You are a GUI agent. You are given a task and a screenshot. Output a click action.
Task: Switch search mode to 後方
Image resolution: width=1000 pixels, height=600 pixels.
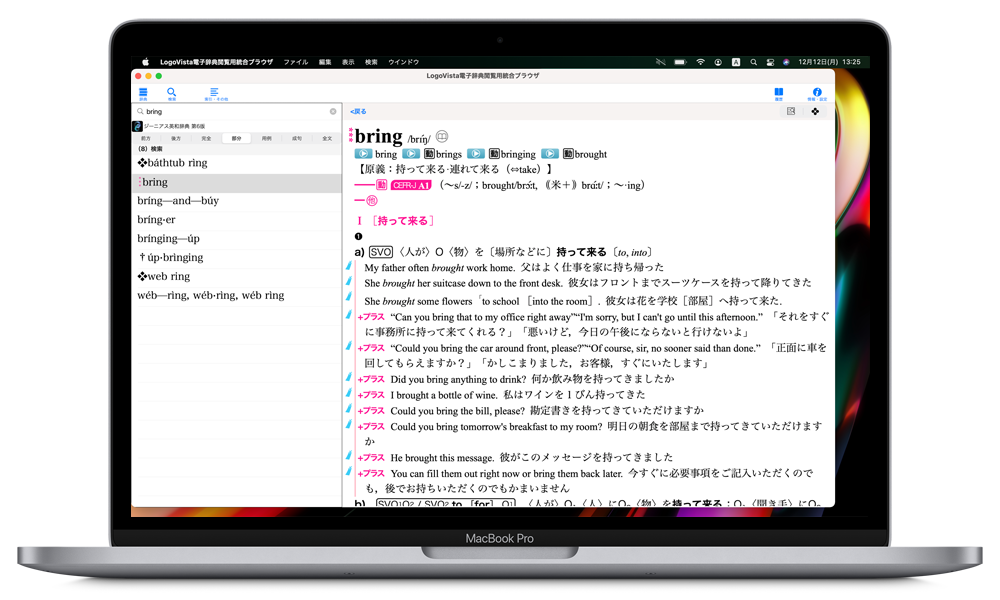pyautogui.click(x=176, y=138)
